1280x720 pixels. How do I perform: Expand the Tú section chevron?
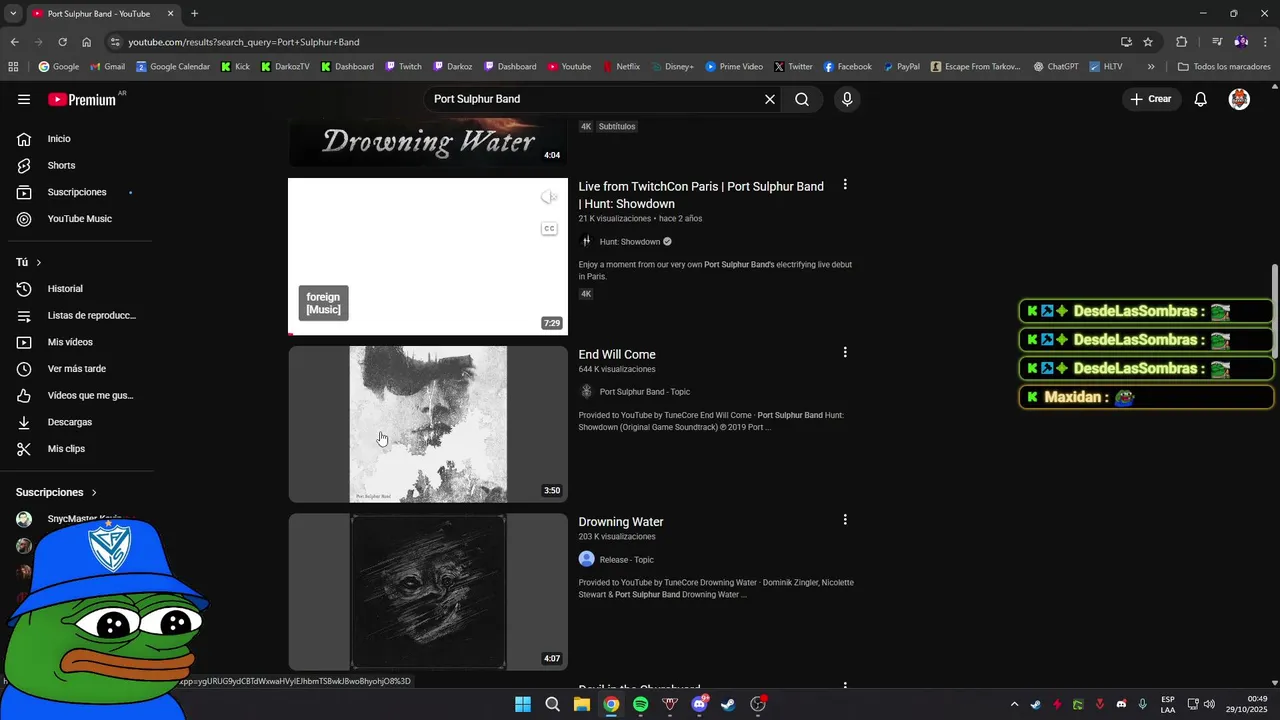[38, 262]
